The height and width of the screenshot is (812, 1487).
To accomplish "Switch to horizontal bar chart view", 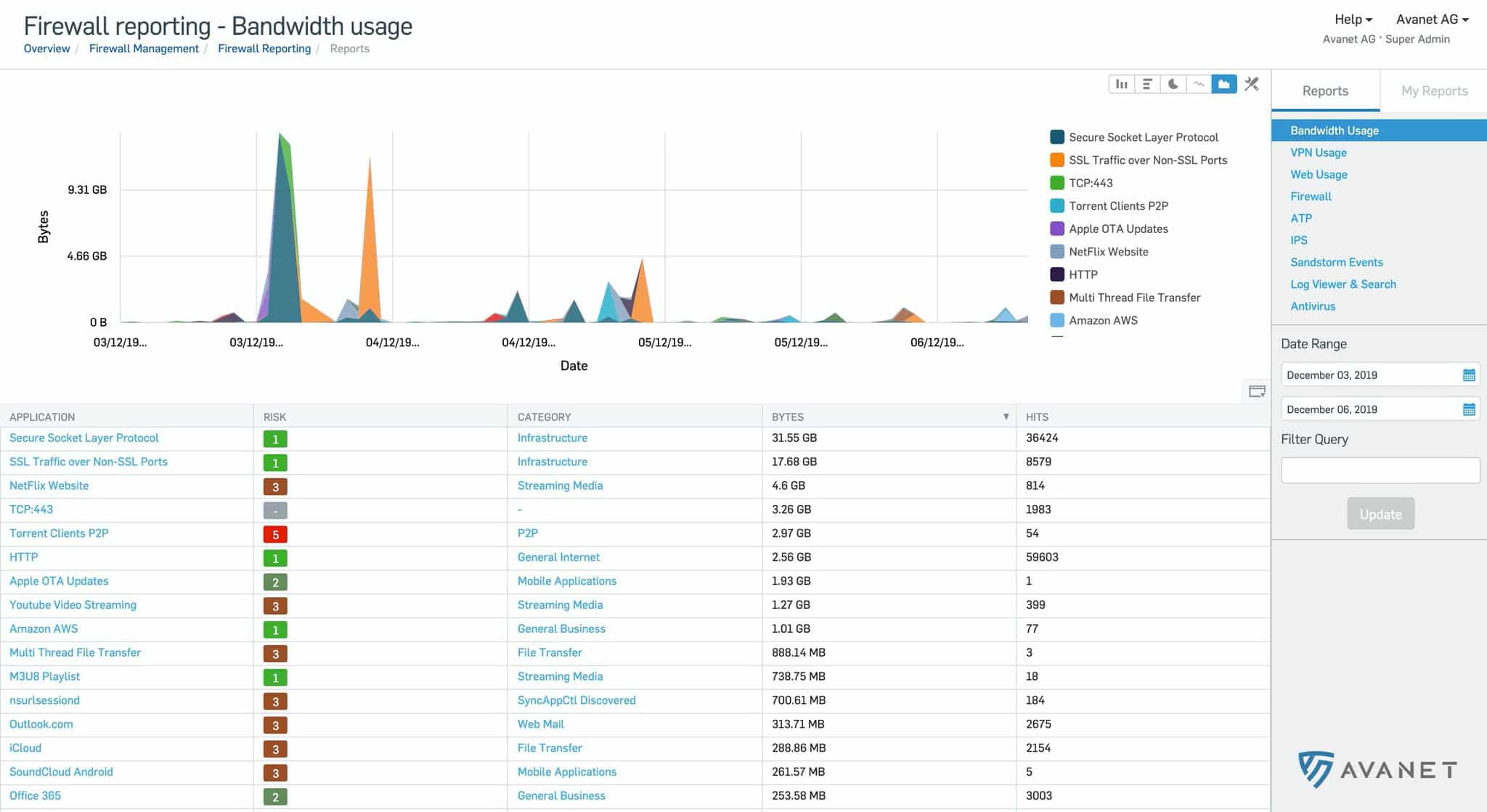I will click(1147, 84).
